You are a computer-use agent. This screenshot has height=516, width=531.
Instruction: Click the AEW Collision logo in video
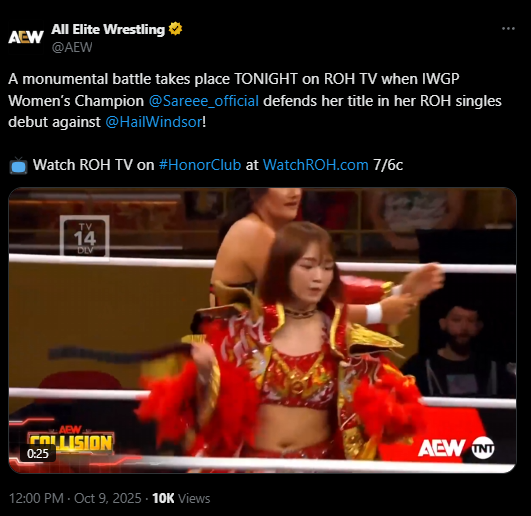pyautogui.click(x=70, y=439)
